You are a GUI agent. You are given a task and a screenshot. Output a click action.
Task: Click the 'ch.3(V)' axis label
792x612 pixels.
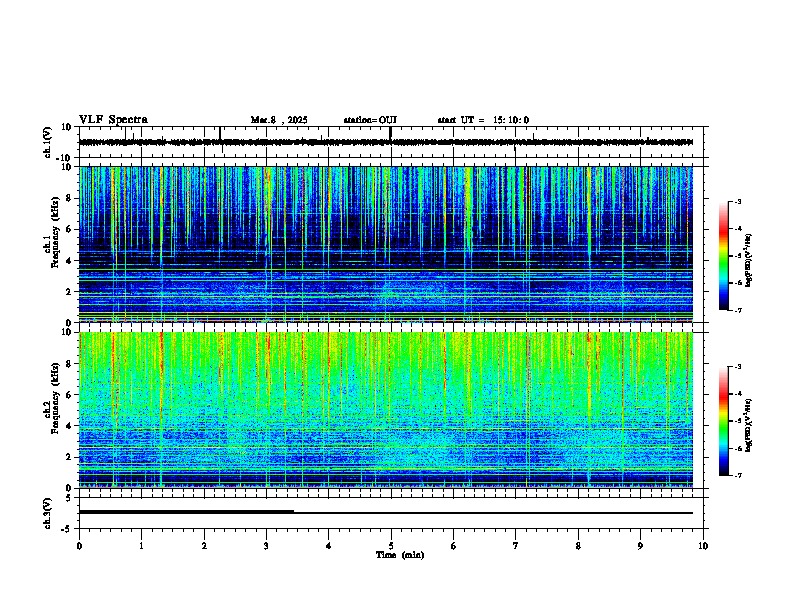coord(48,513)
